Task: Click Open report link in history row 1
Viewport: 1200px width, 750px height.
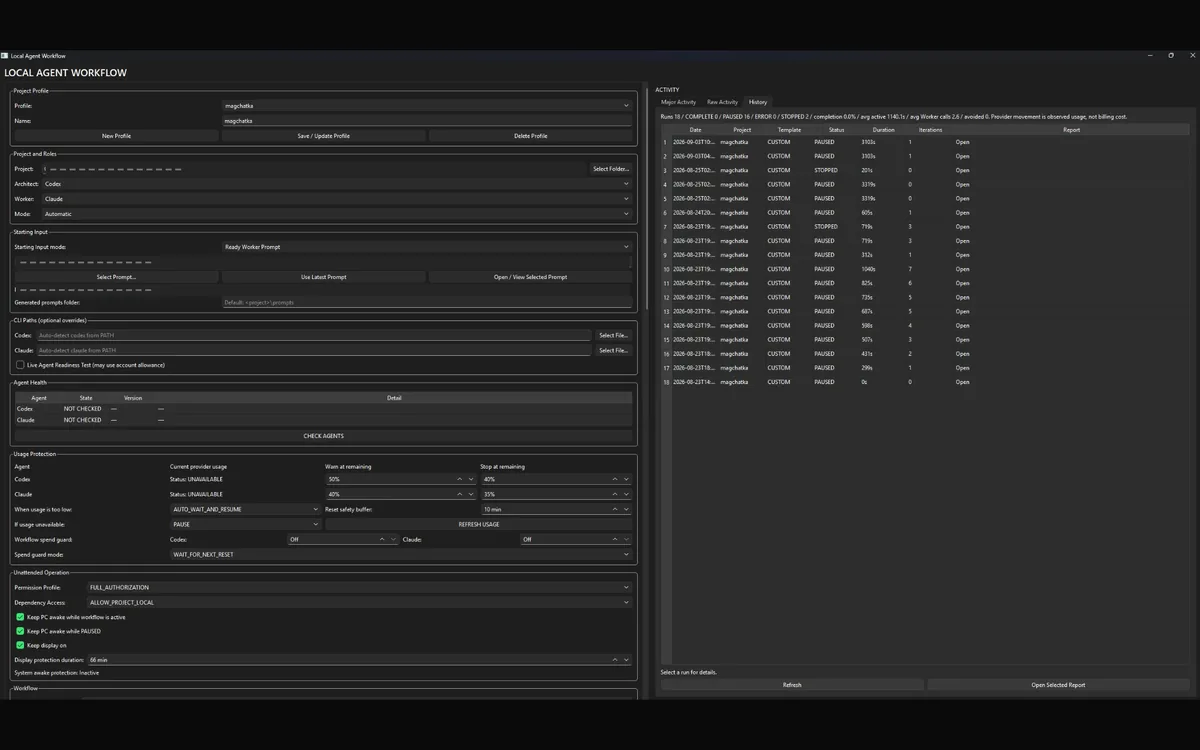Action: click(x=962, y=142)
